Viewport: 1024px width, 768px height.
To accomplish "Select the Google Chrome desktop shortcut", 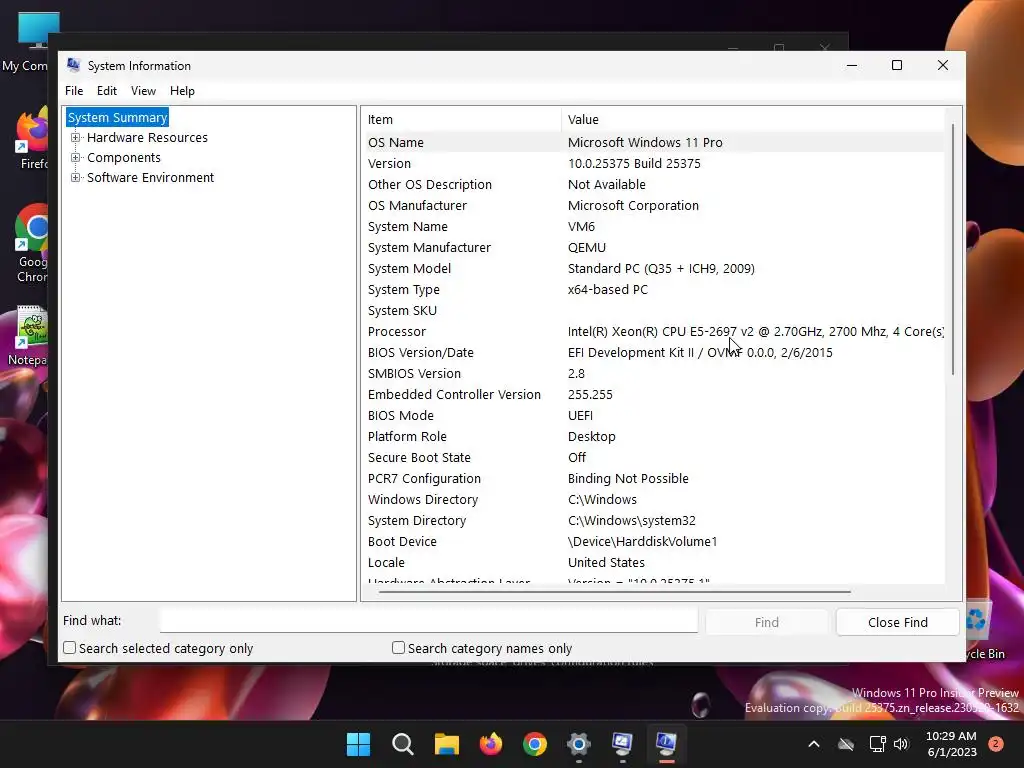I will [31, 244].
